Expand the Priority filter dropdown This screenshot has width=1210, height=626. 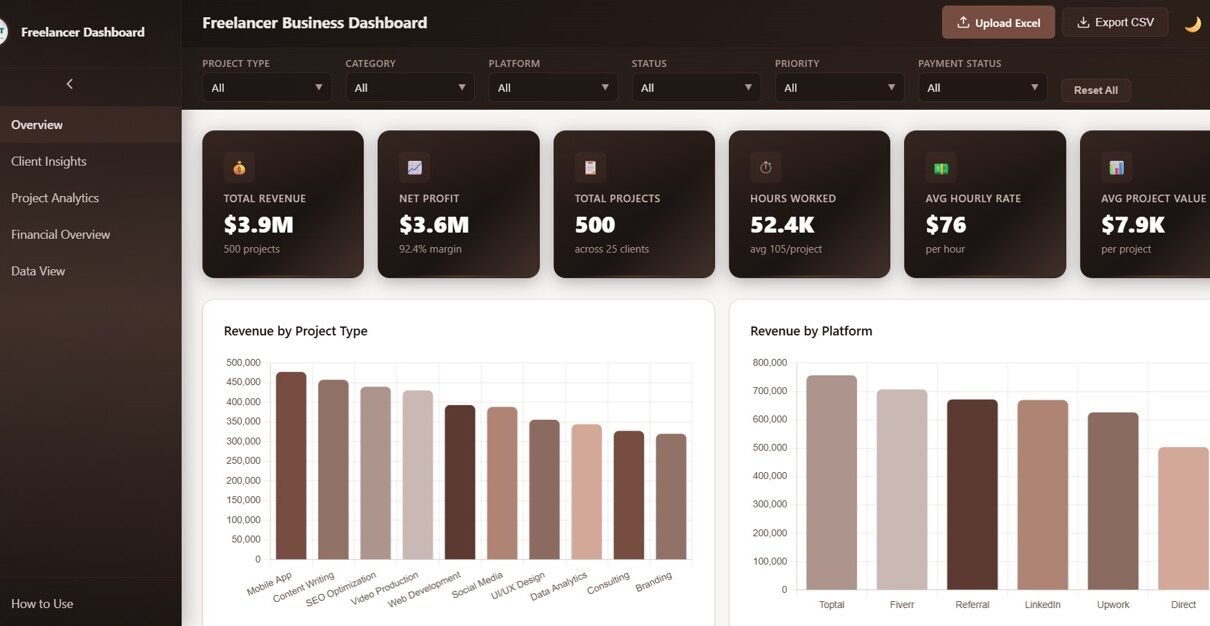838,88
